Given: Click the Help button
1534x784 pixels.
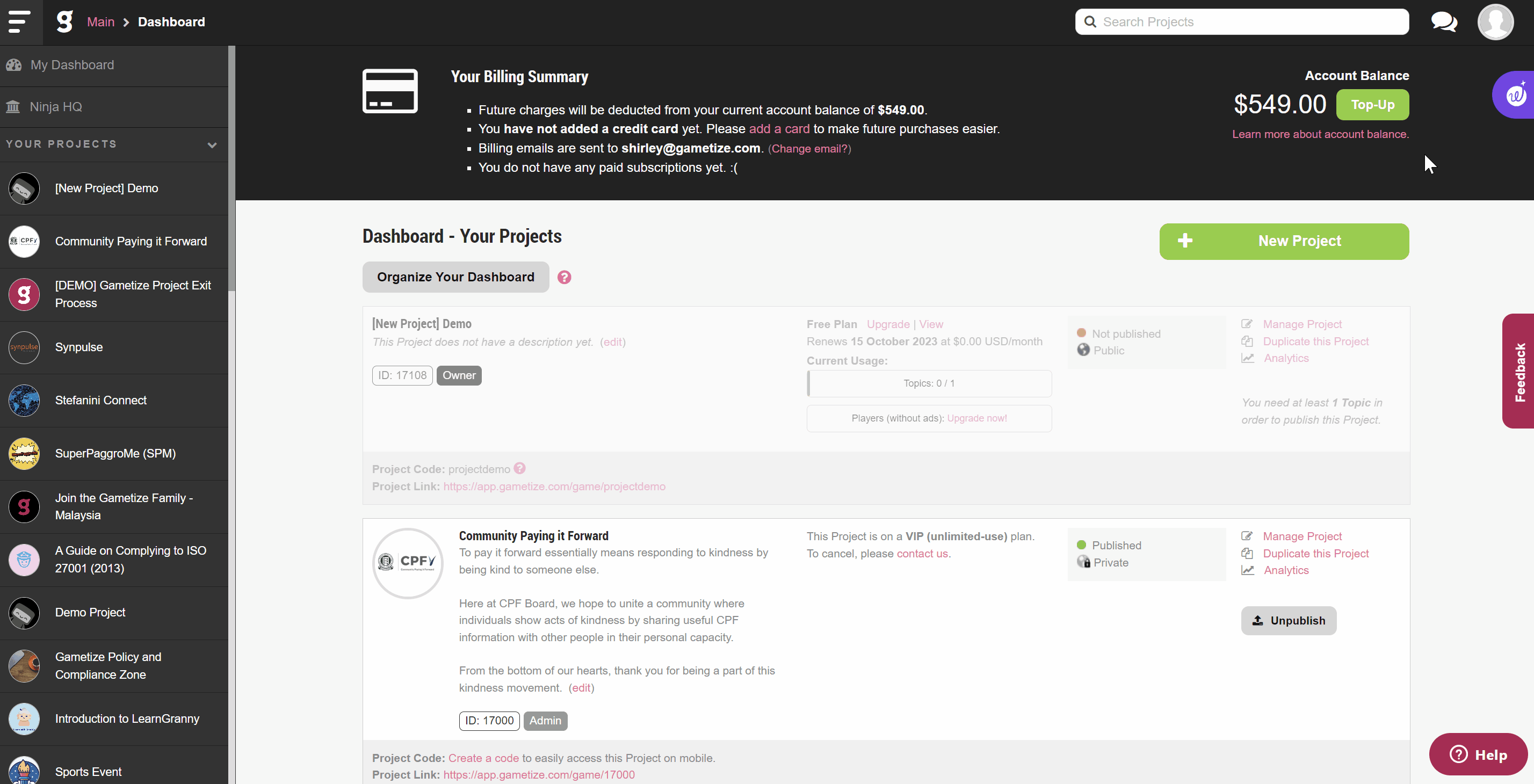Looking at the screenshot, I should [x=1478, y=755].
